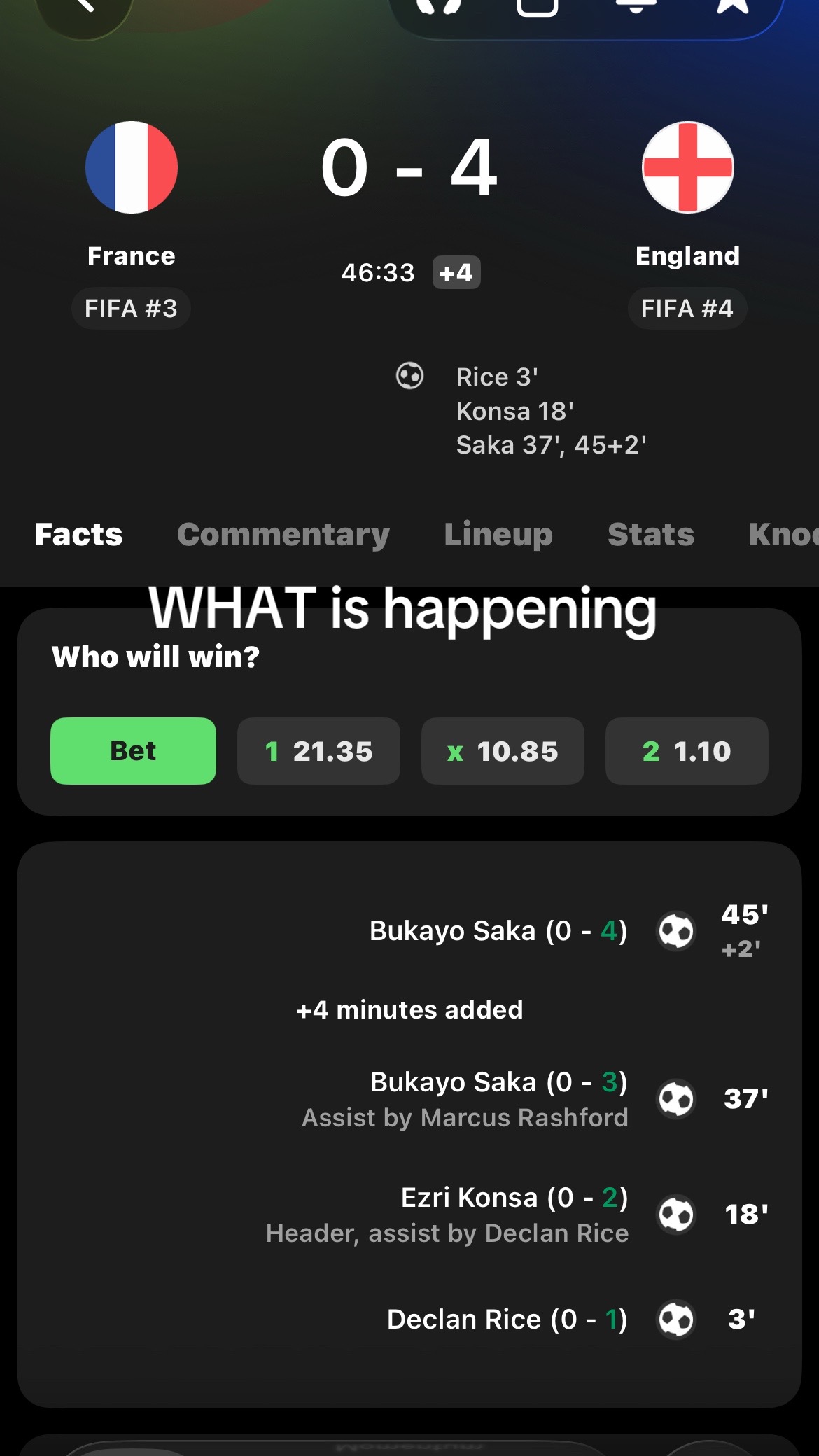Open France team via flag icon

tap(132, 167)
